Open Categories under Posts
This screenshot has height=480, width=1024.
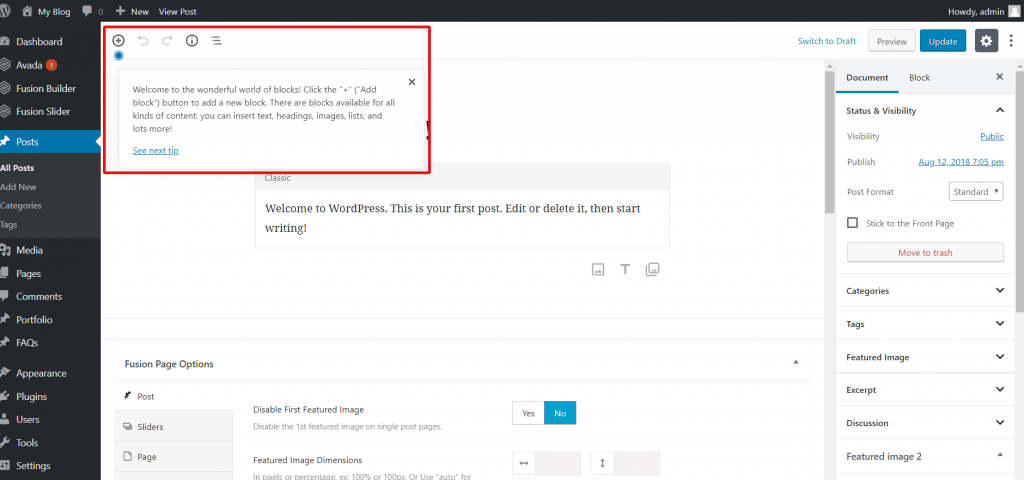21,205
